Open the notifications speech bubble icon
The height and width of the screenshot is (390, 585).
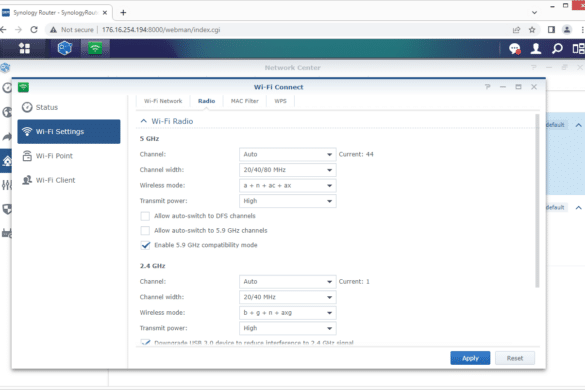tap(515, 49)
